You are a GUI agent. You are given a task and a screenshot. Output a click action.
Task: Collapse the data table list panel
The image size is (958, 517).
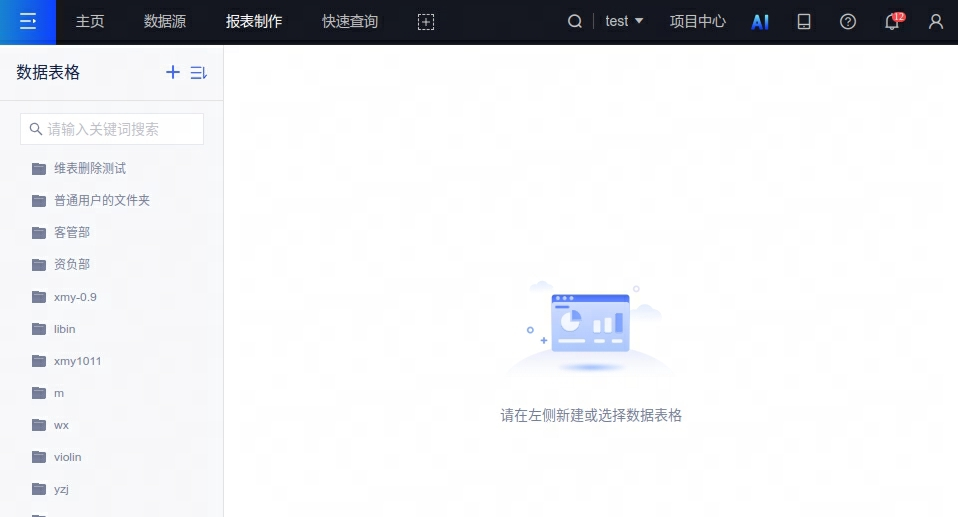tap(198, 72)
